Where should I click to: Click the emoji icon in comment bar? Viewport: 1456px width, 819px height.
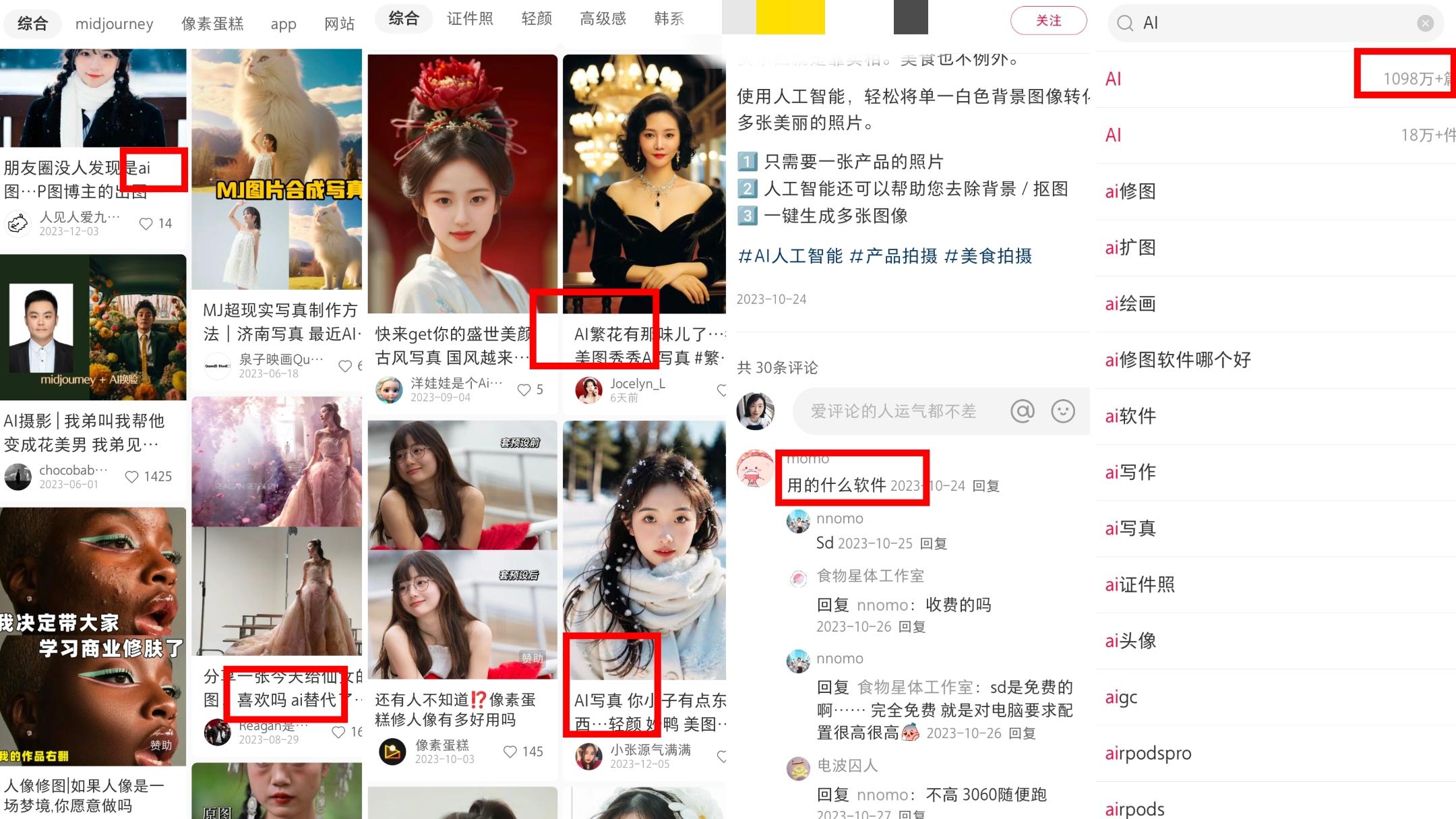(1063, 411)
